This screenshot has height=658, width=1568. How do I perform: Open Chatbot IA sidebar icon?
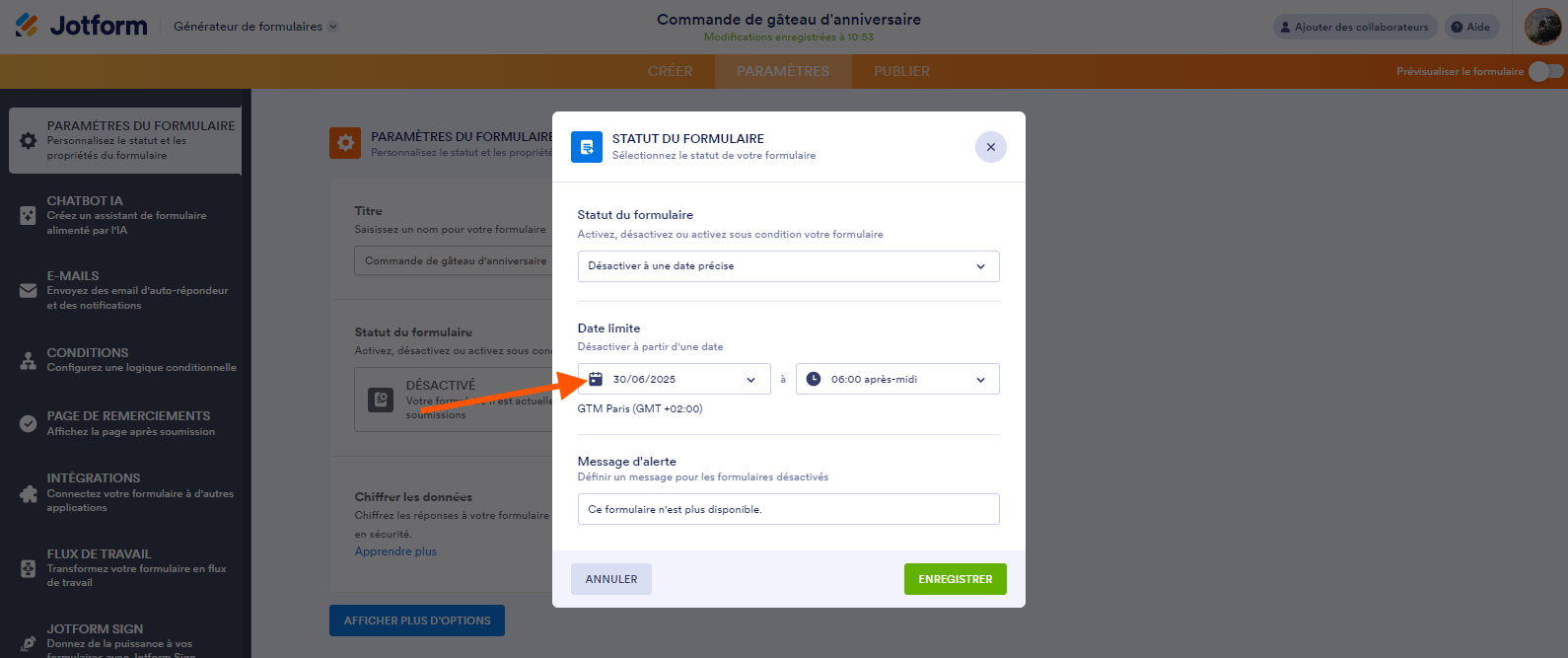(29, 215)
